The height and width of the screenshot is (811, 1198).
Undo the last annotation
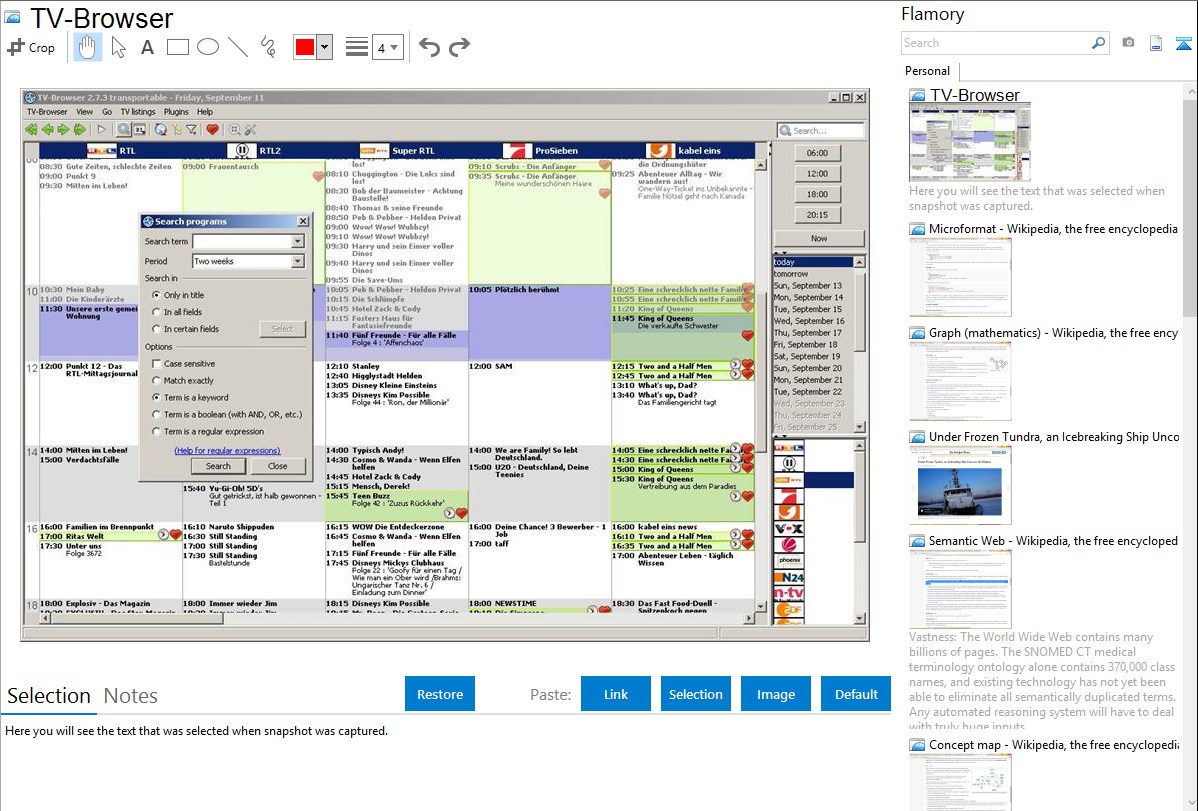pyautogui.click(x=429, y=47)
